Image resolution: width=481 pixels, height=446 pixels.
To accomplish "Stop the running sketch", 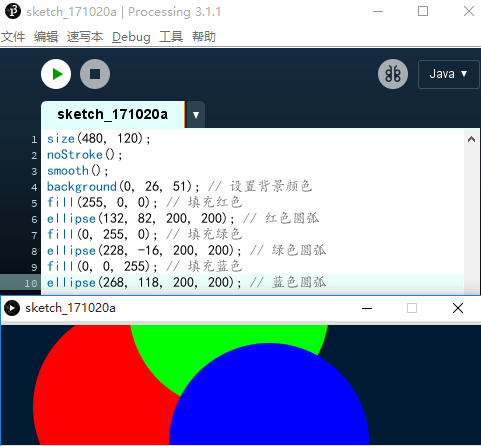I will coord(95,74).
